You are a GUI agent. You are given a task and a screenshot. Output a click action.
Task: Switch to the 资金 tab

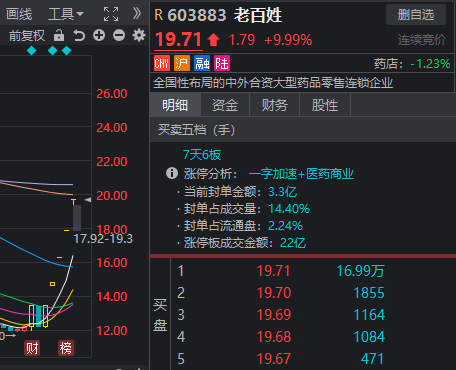click(x=225, y=105)
